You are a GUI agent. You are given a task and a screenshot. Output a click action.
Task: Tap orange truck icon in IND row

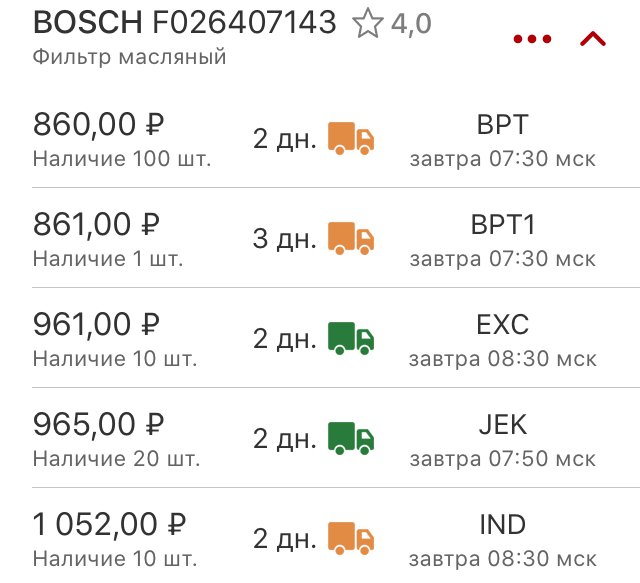pos(351,538)
